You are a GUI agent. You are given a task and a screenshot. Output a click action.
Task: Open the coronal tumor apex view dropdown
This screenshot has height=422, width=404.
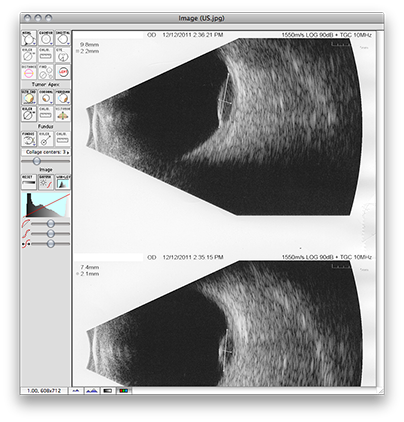[46, 97]
